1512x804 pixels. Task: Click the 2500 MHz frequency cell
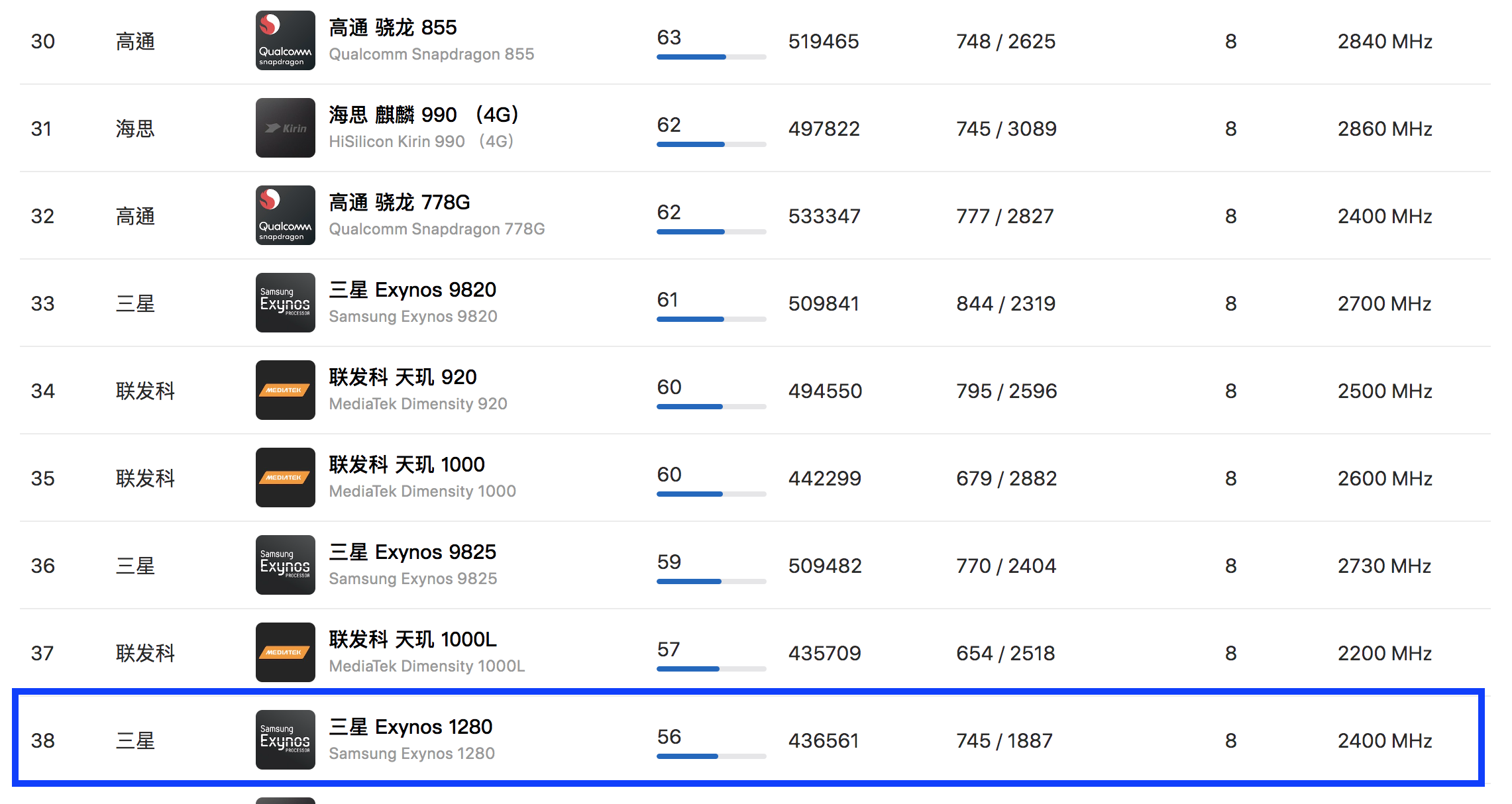pos(1385,391)
